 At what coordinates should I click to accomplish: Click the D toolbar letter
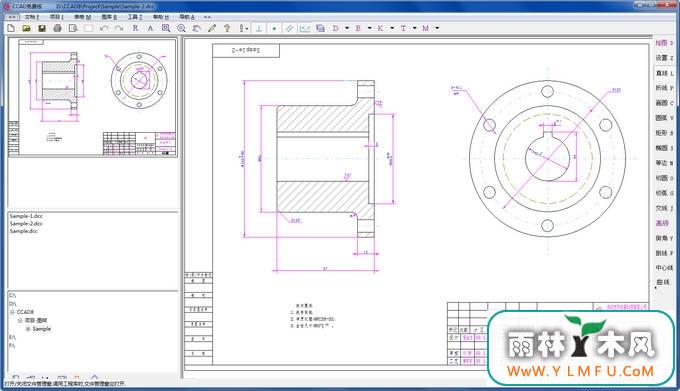pos(336,28)
